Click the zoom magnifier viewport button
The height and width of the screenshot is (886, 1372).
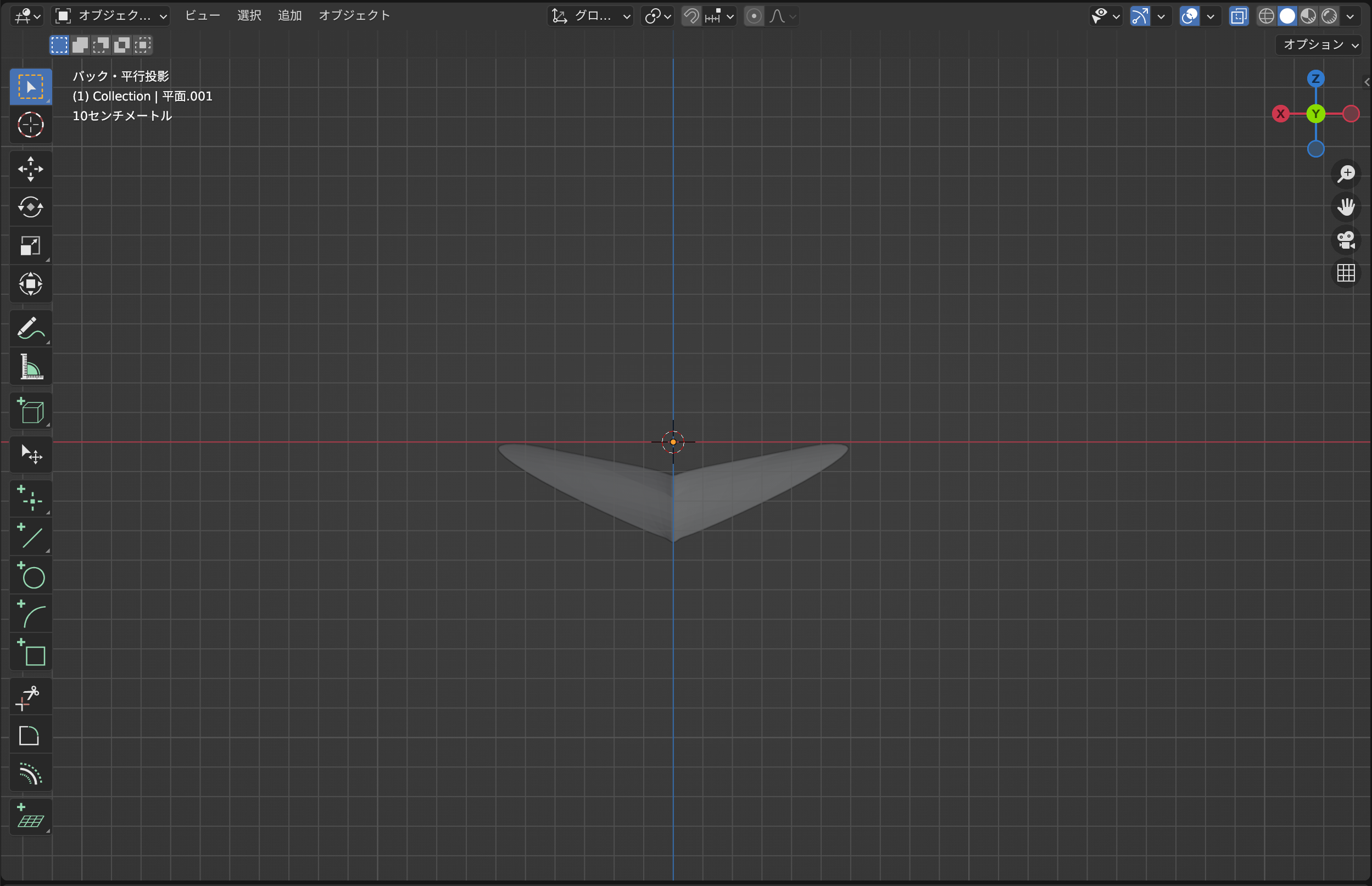(x=1346, y=174)
